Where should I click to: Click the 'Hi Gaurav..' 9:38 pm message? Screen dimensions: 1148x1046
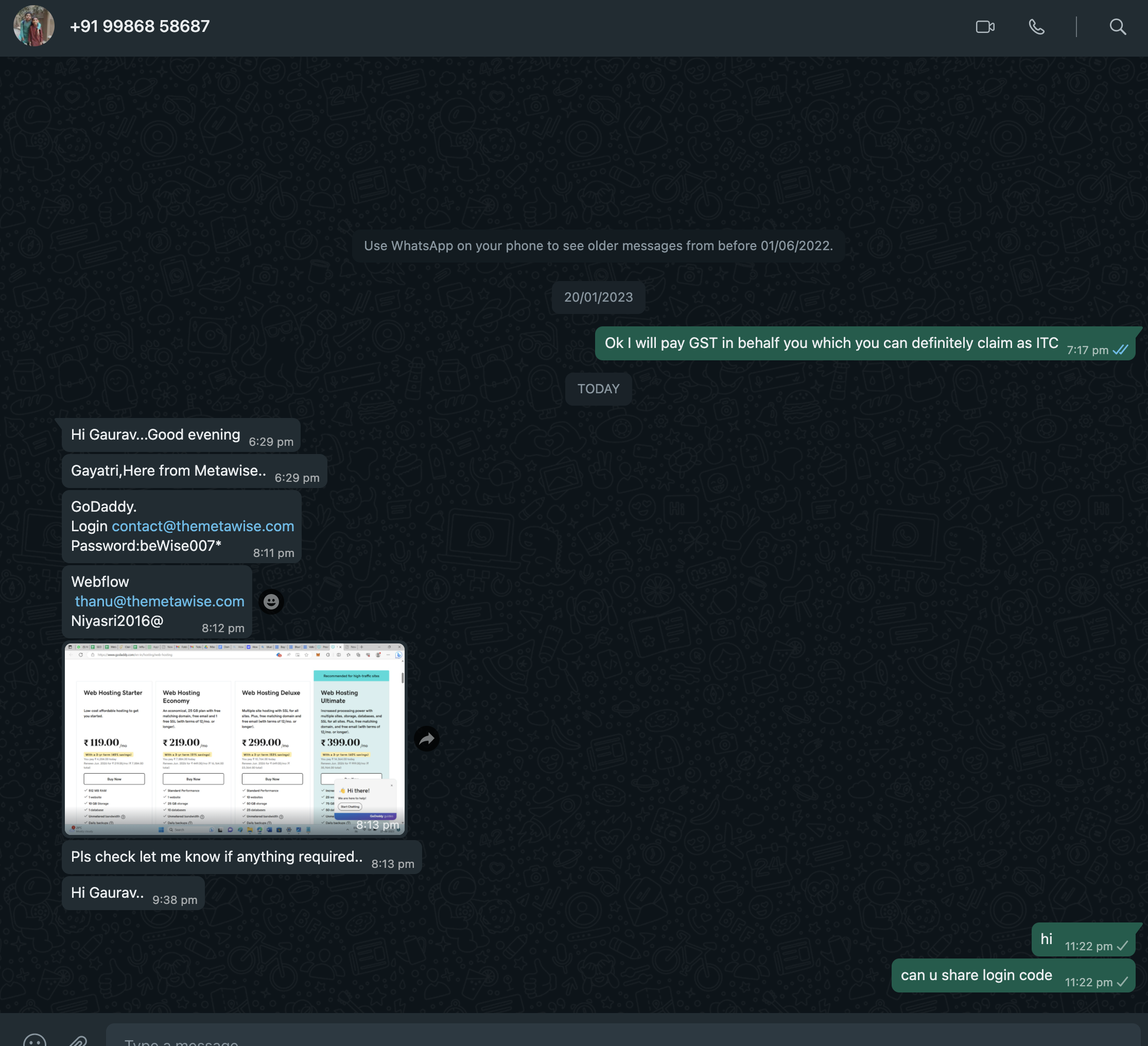pyautogui.click(x=108, y=893)
